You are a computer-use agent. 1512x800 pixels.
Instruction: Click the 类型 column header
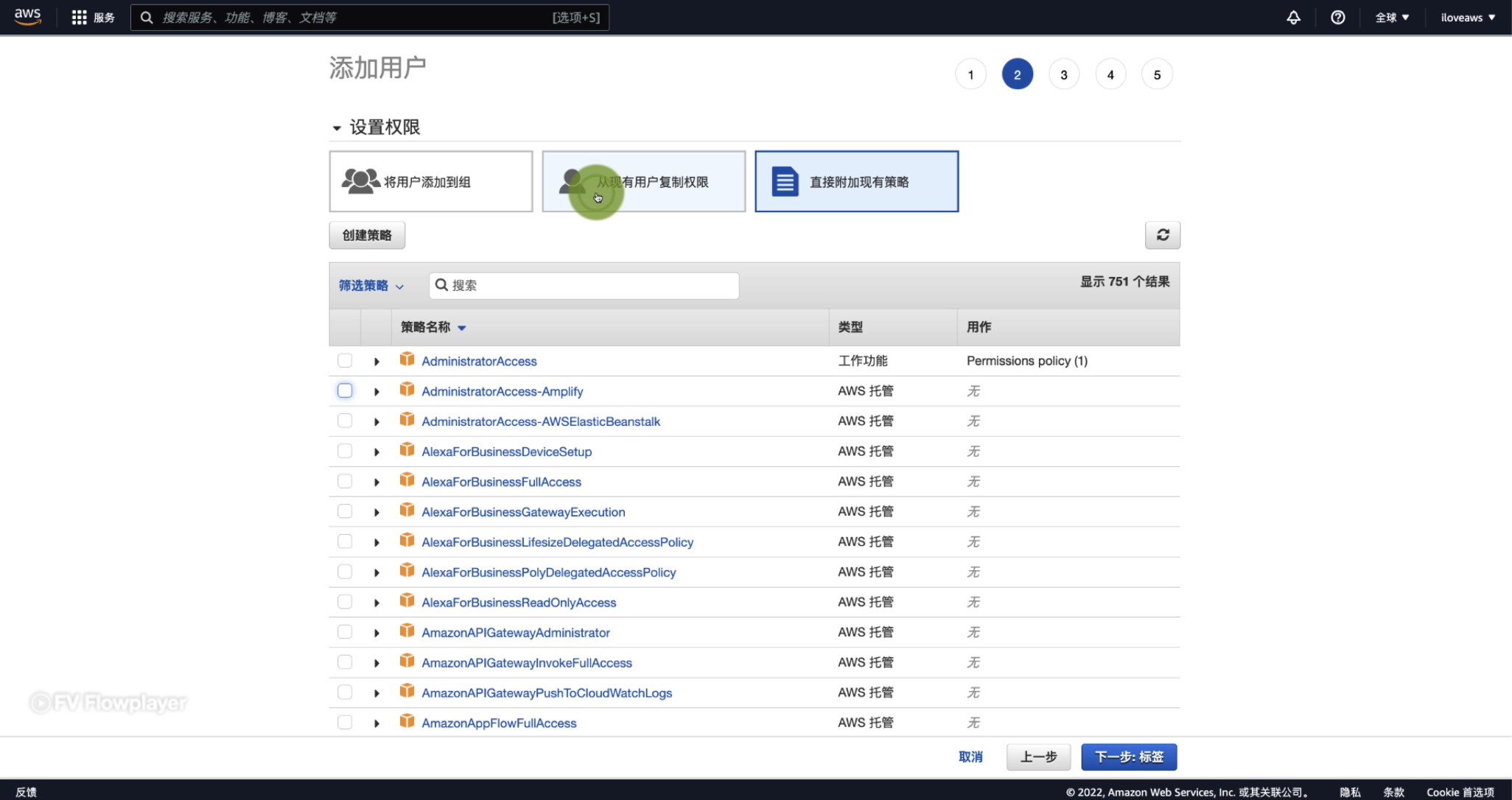click(x=850, y=327)
